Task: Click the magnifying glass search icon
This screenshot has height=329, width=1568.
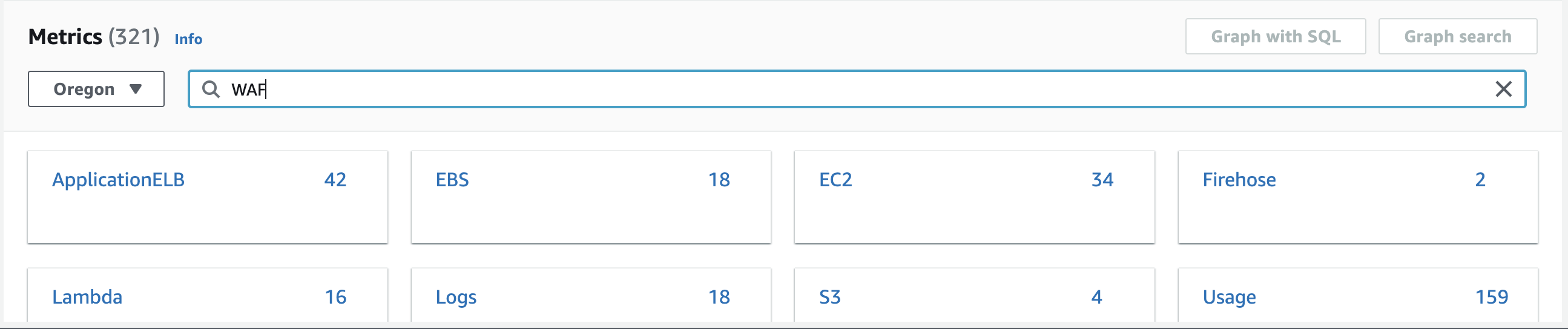Action: coord(211,90)
